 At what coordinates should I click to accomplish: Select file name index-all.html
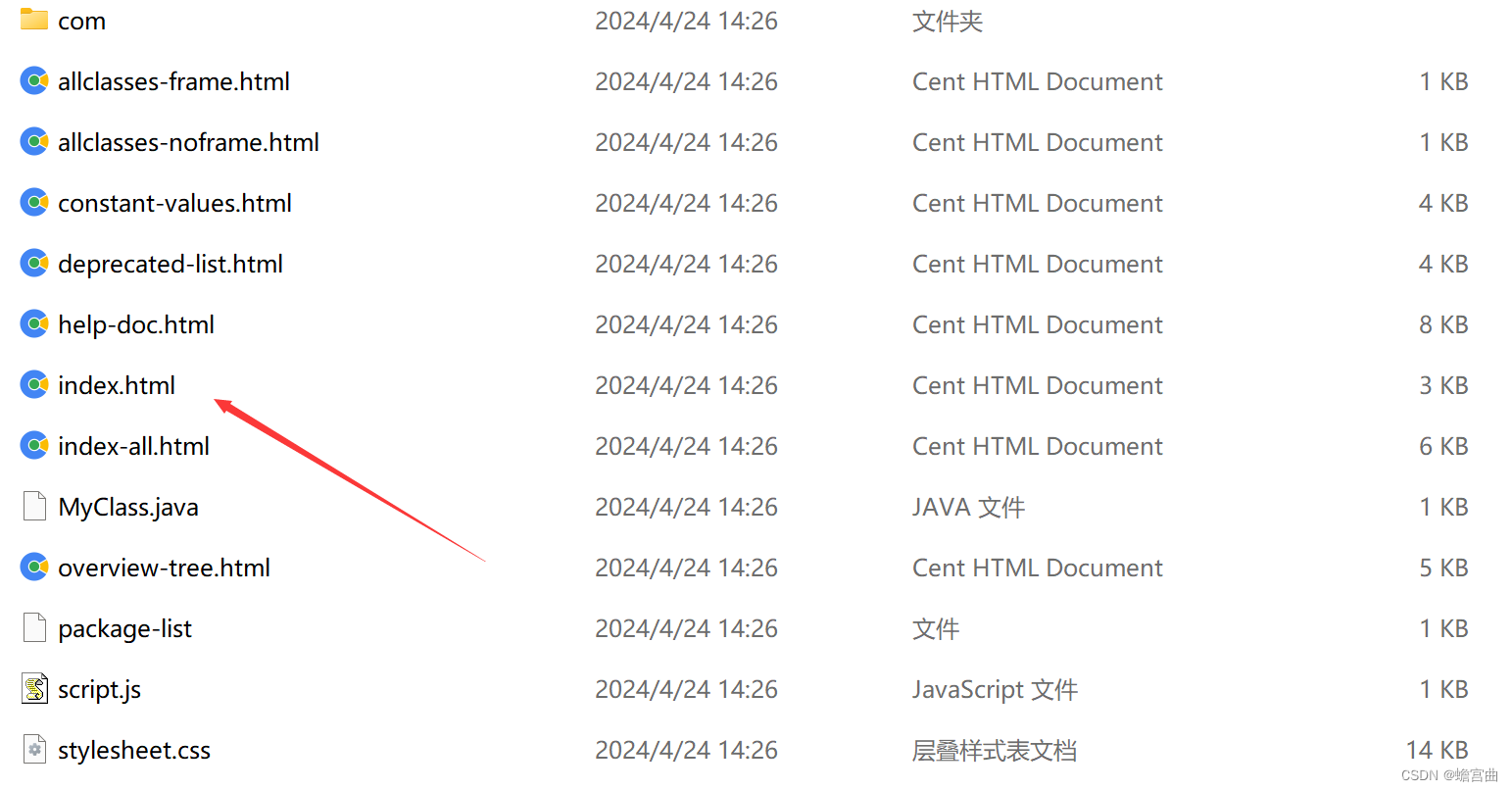[133, 446]
